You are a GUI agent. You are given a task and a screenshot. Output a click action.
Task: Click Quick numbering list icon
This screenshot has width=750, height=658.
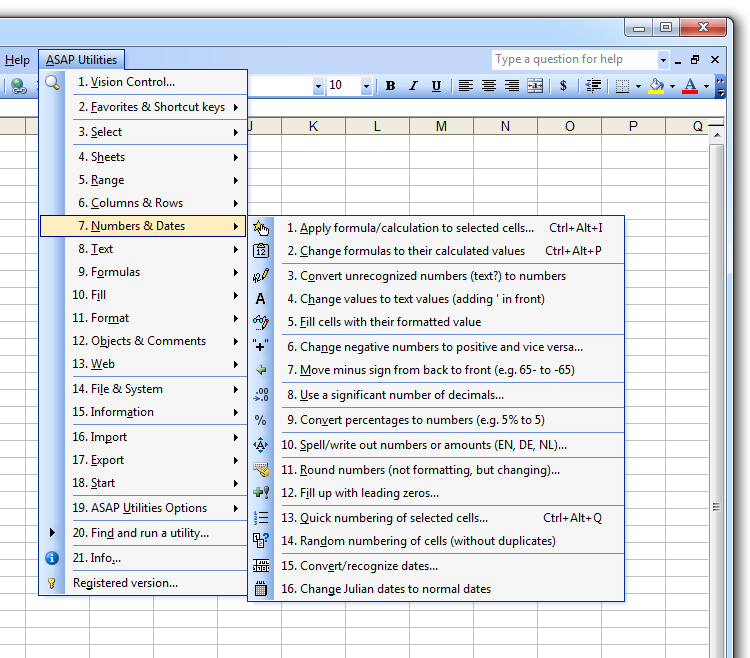[261, 517]
